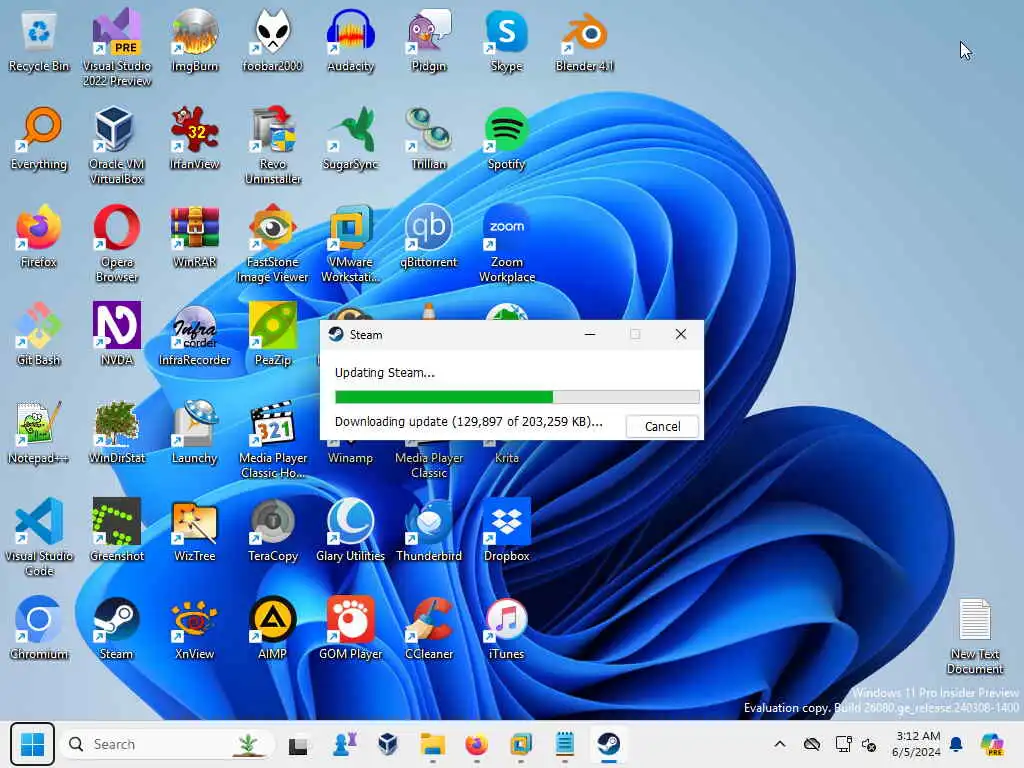This screenshot has height=768, width=1024.
Task: Select the CCleaner desktop shortcut
Action: point(428,628)
